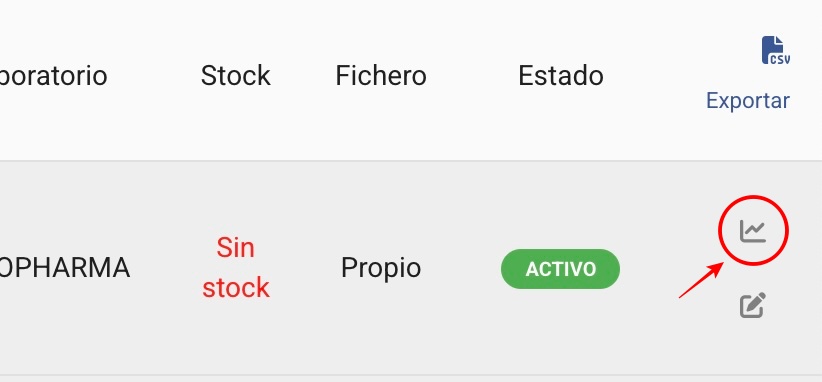
Task: Click the edit pencil icon in the row
Action: click(753, 305)
